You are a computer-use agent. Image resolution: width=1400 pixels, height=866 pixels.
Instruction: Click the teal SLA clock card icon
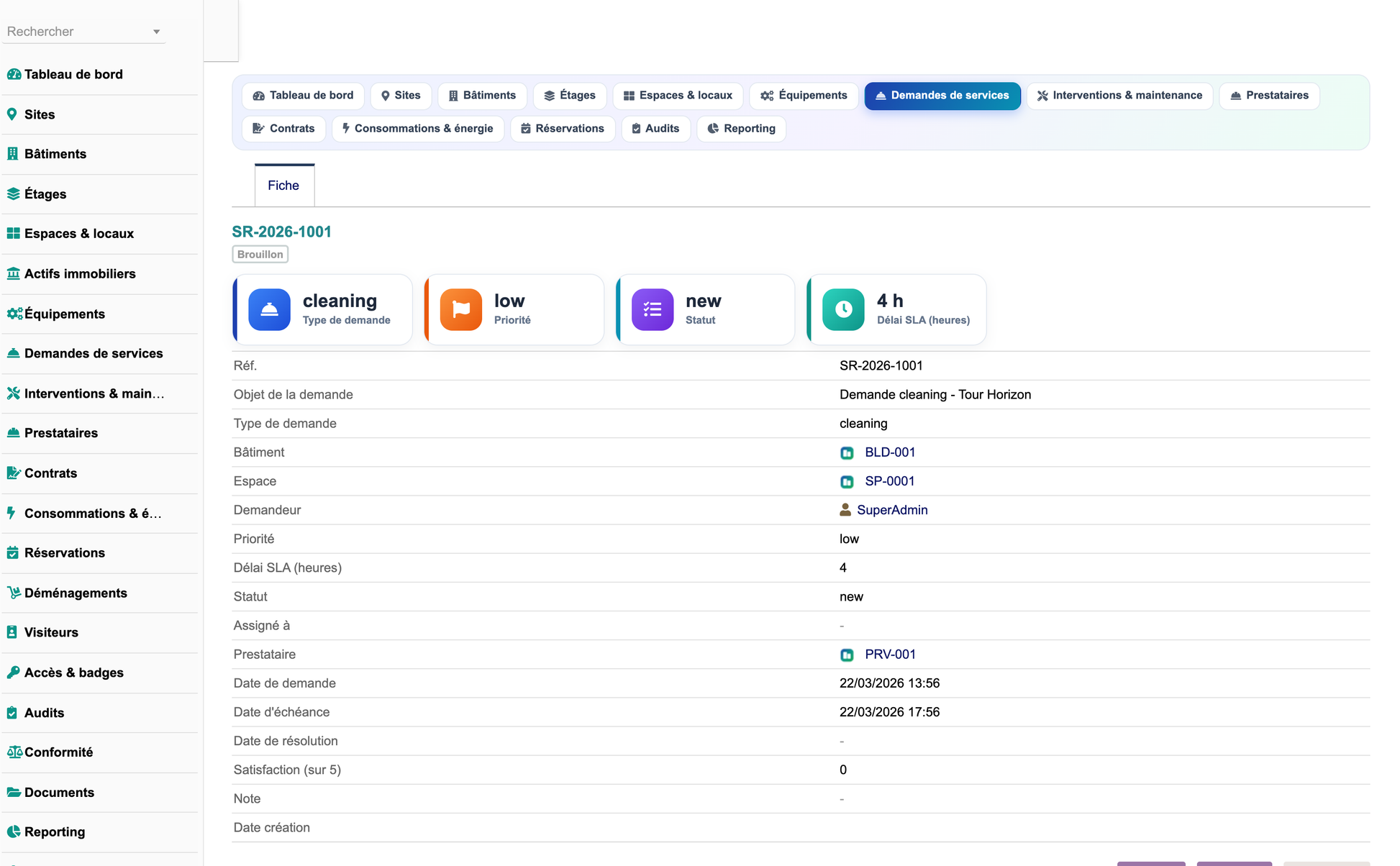coord(843,309)
